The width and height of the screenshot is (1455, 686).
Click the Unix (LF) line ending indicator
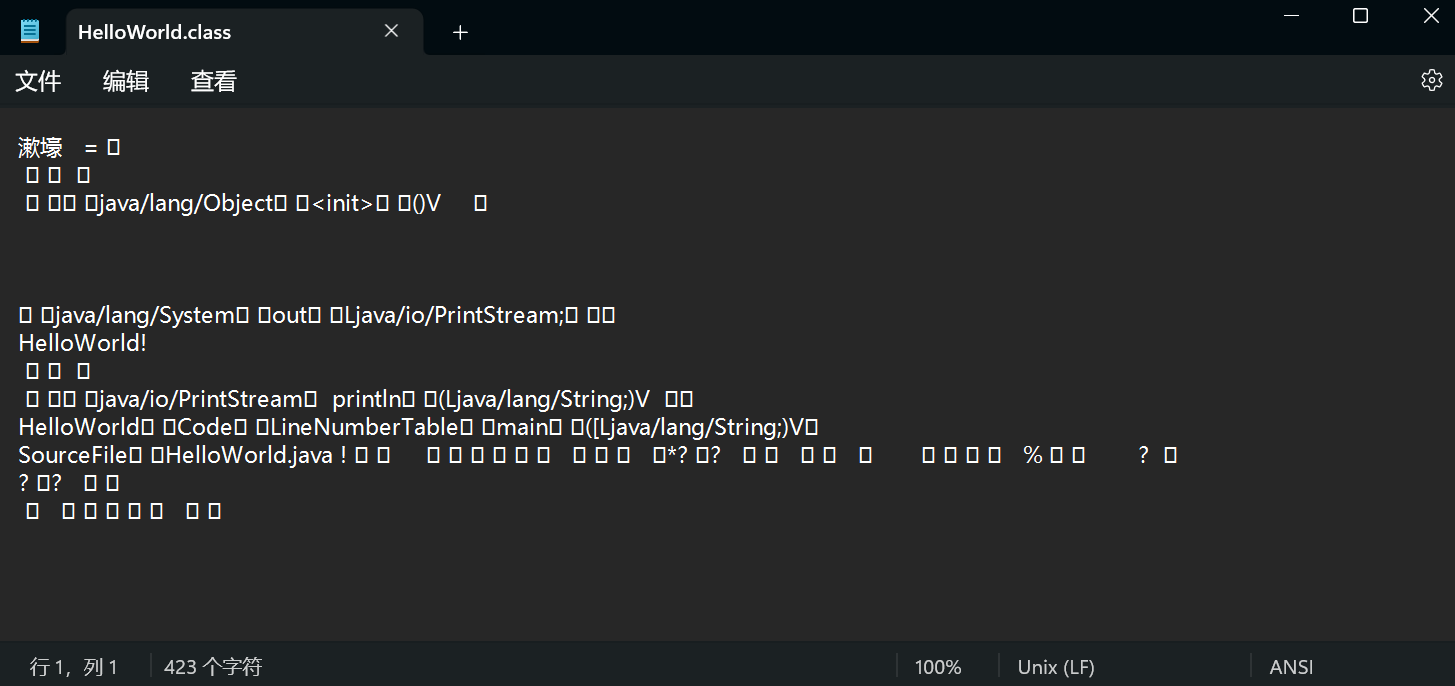pos(1056,667)
